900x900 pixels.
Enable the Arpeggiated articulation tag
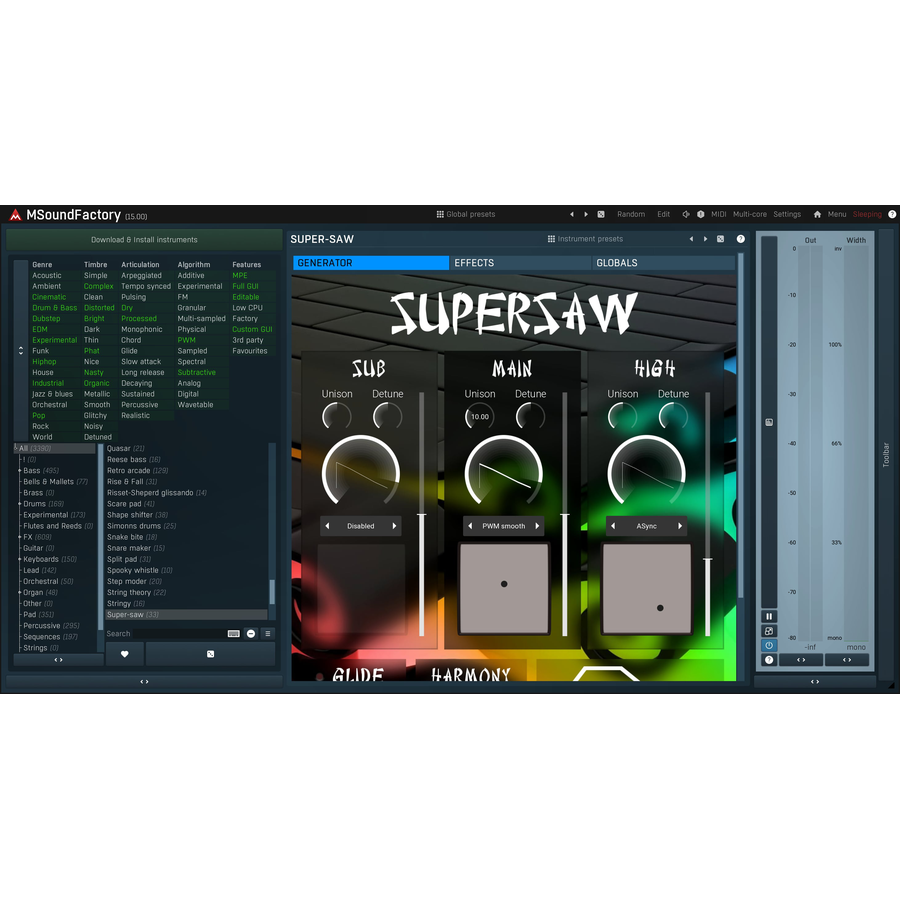pyautogui.click(x=141, y=276)
